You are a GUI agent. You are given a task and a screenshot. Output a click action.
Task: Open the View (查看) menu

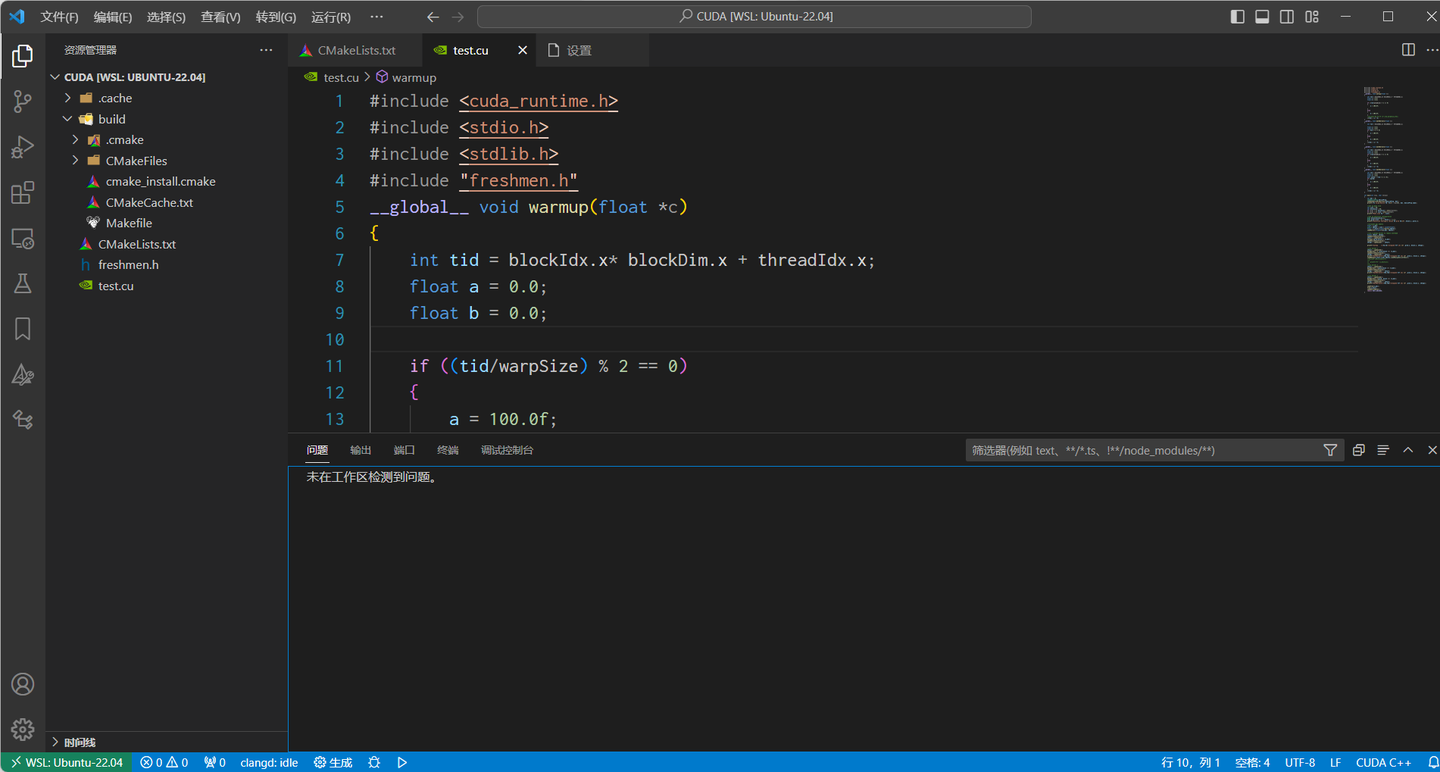(x=220, y=17)
